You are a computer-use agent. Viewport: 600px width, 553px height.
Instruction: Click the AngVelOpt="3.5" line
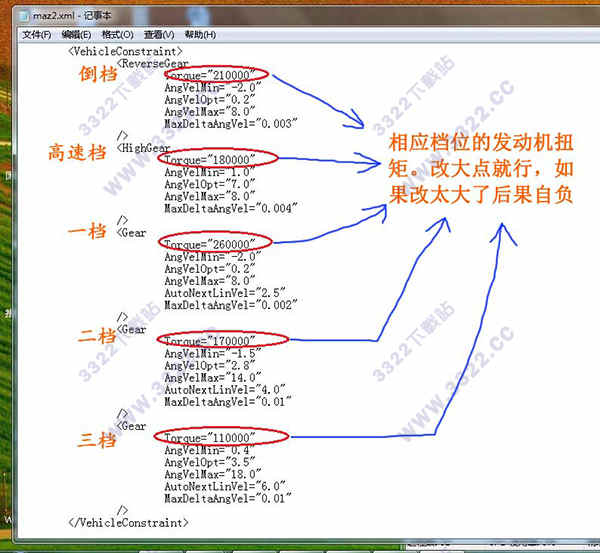[210, 463]
